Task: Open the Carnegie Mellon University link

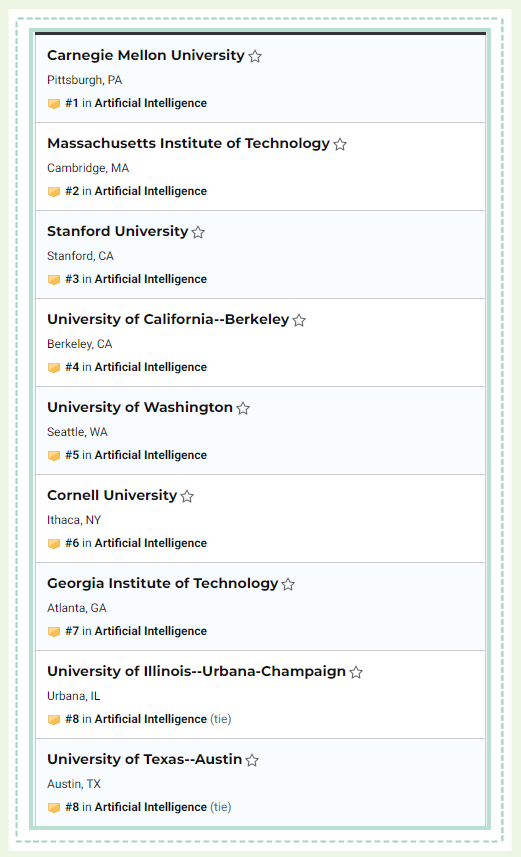Action: [146, 55]
